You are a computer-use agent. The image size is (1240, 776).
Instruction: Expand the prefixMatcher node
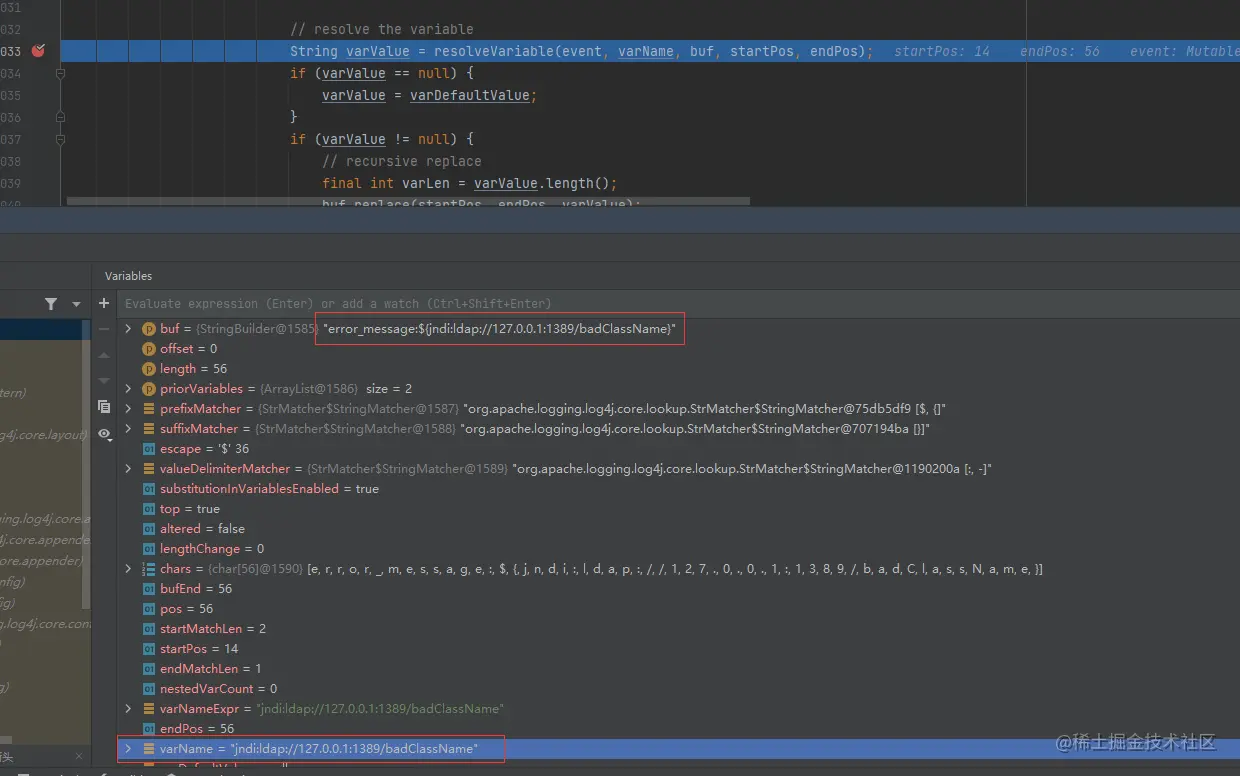tap(128, 408)
